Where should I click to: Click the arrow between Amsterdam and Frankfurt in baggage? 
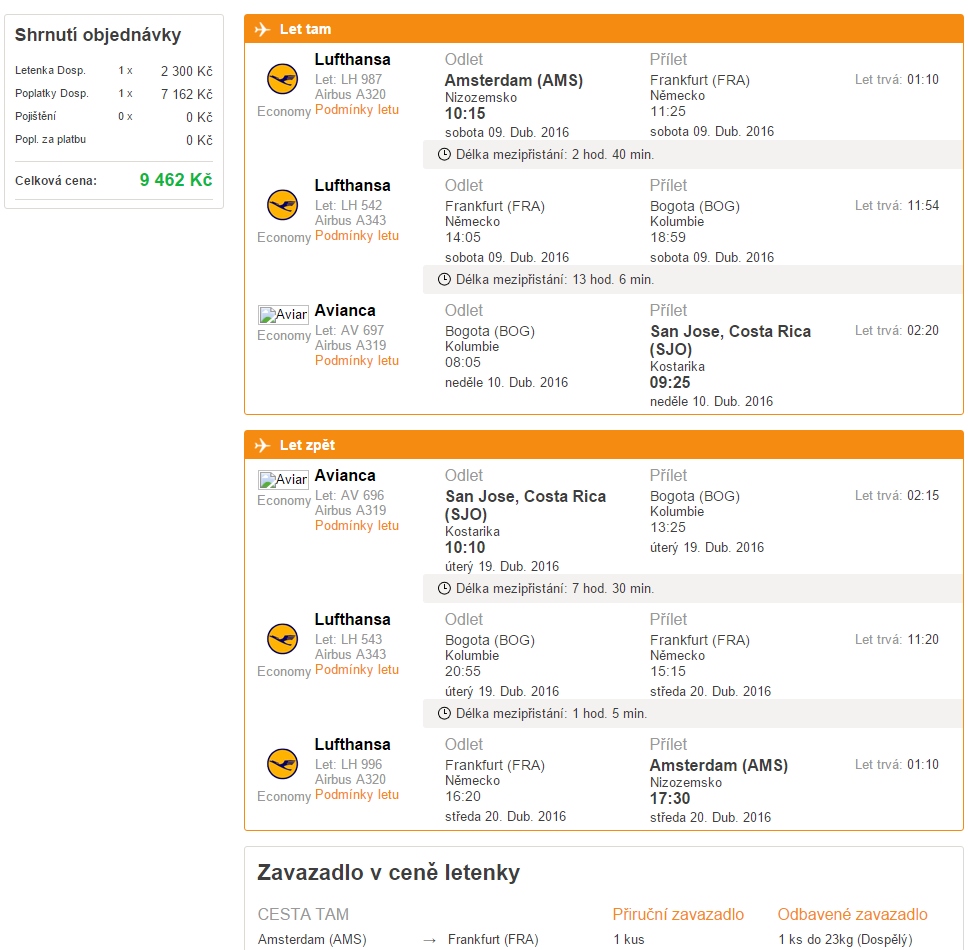(430, 940)
